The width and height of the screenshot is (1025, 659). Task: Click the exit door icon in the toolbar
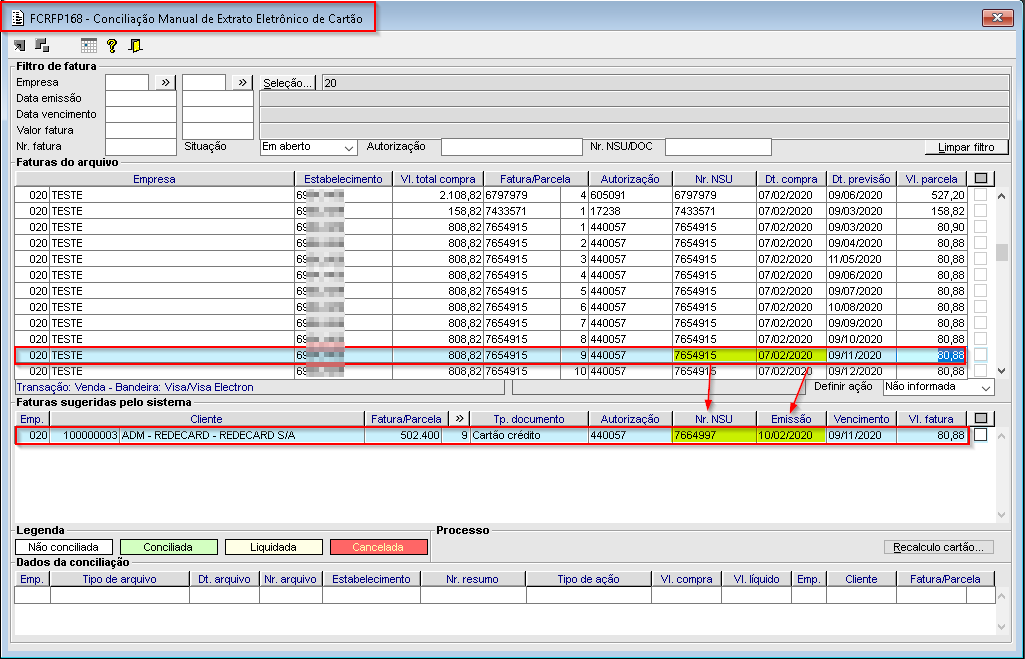click(x=135, y=46)
